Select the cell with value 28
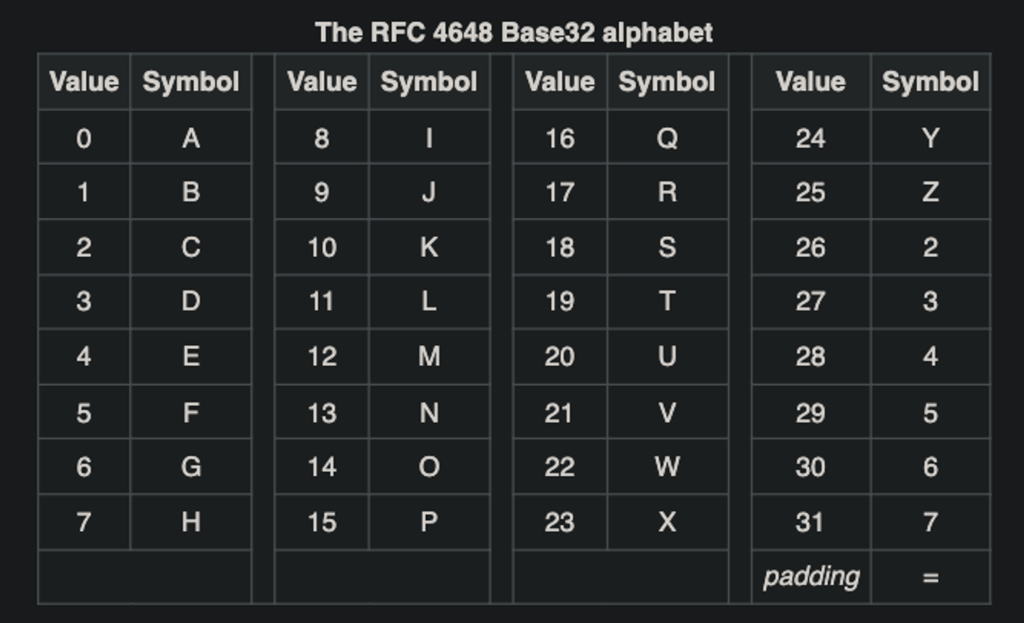The width and height of the screenshot is (1024, 623). click(x=811, y=357)
